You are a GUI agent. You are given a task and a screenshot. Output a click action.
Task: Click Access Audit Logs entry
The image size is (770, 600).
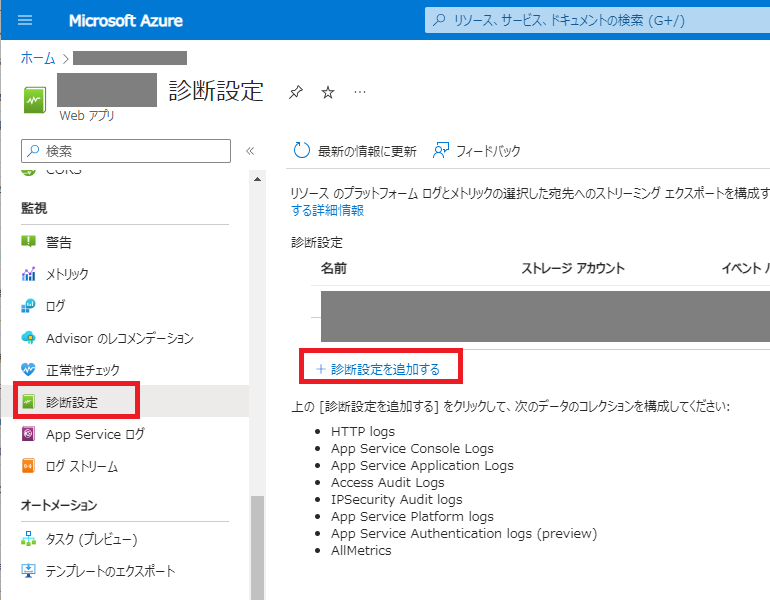coord(387,482)
